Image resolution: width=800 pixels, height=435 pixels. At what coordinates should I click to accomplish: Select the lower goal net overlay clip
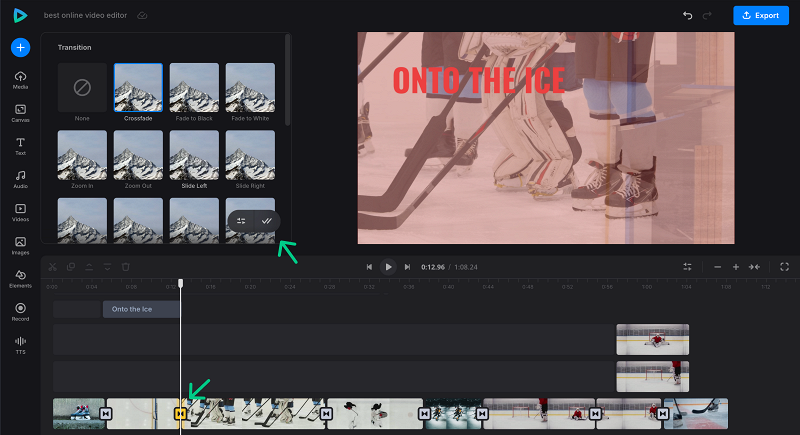[653, 376]
